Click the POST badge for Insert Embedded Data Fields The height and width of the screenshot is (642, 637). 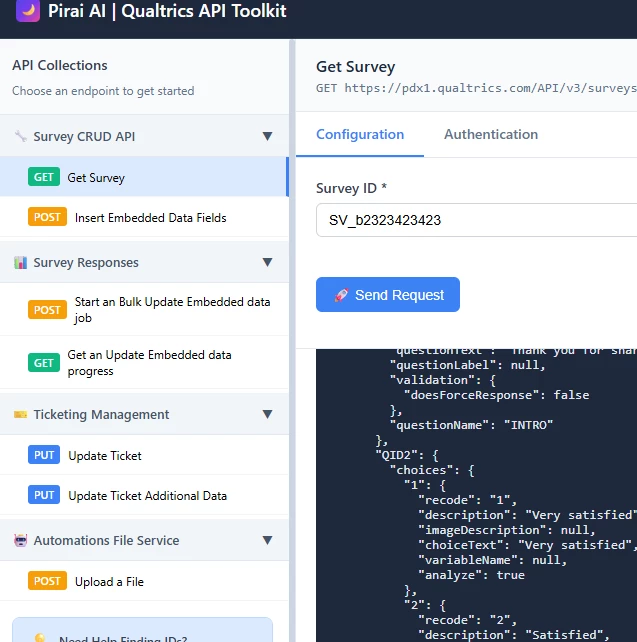tap(47, 217)
